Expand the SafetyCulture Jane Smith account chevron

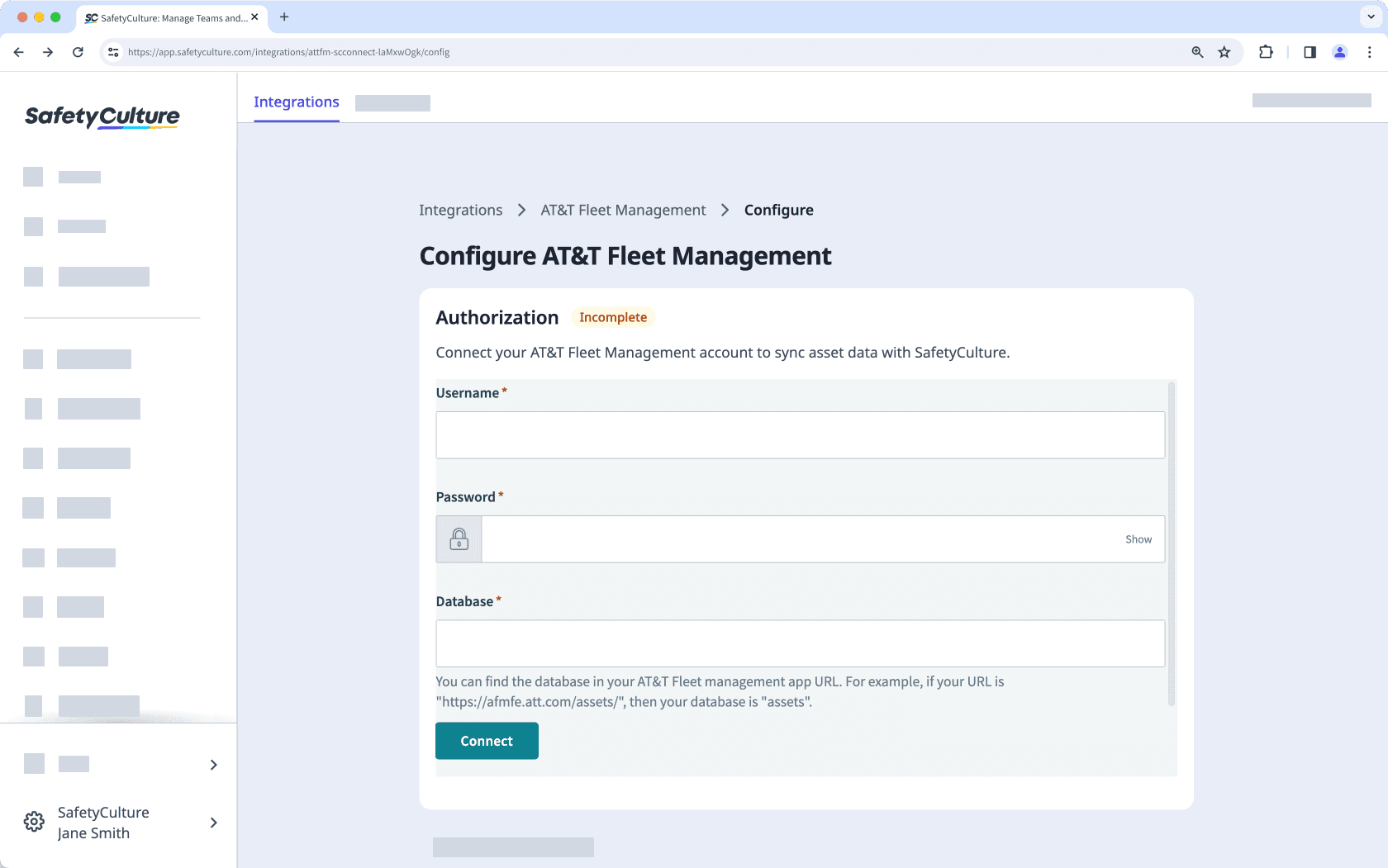pyautogui.click(x=213, y=823)
